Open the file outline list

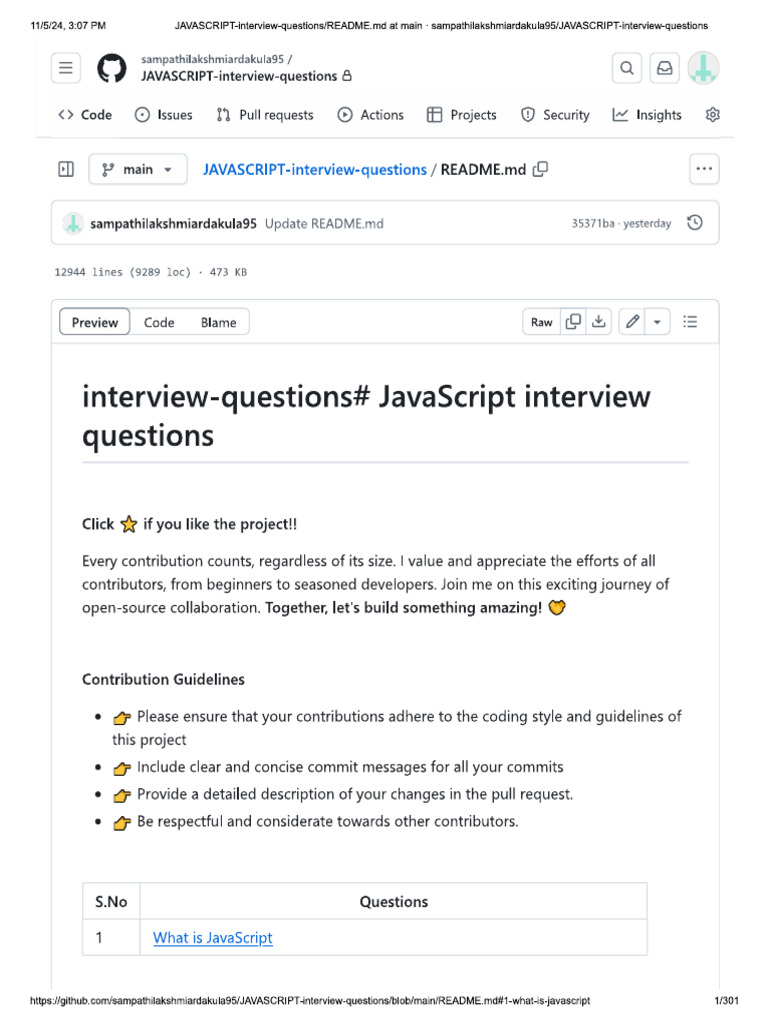point(690,322)
